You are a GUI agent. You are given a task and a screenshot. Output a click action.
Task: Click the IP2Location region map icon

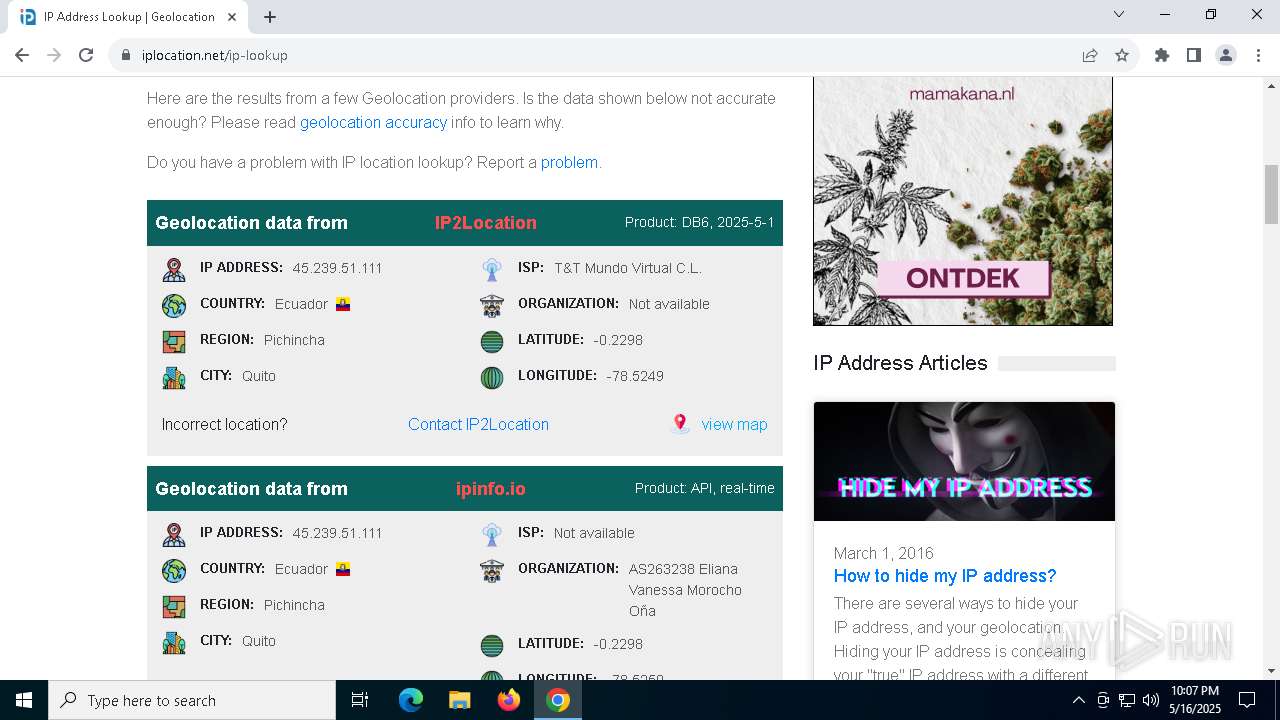point(174,341)
